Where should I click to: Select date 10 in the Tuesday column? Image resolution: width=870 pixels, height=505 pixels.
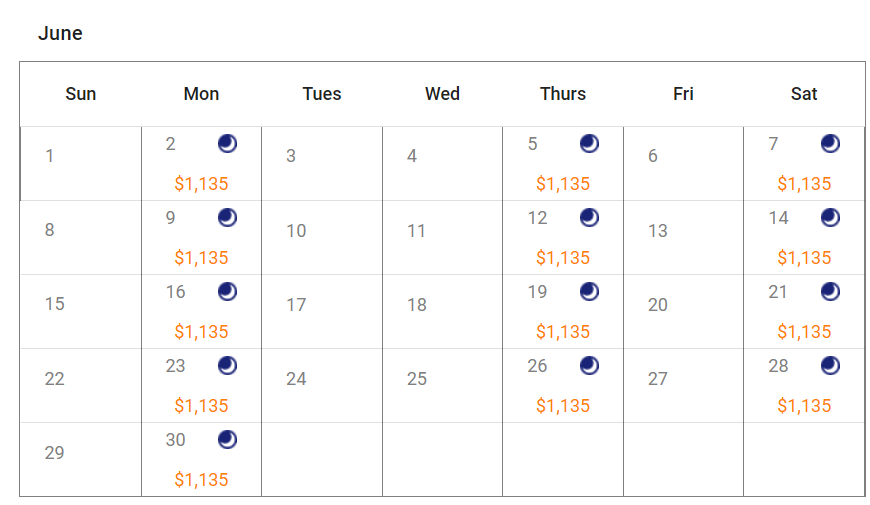pos(296,231)
